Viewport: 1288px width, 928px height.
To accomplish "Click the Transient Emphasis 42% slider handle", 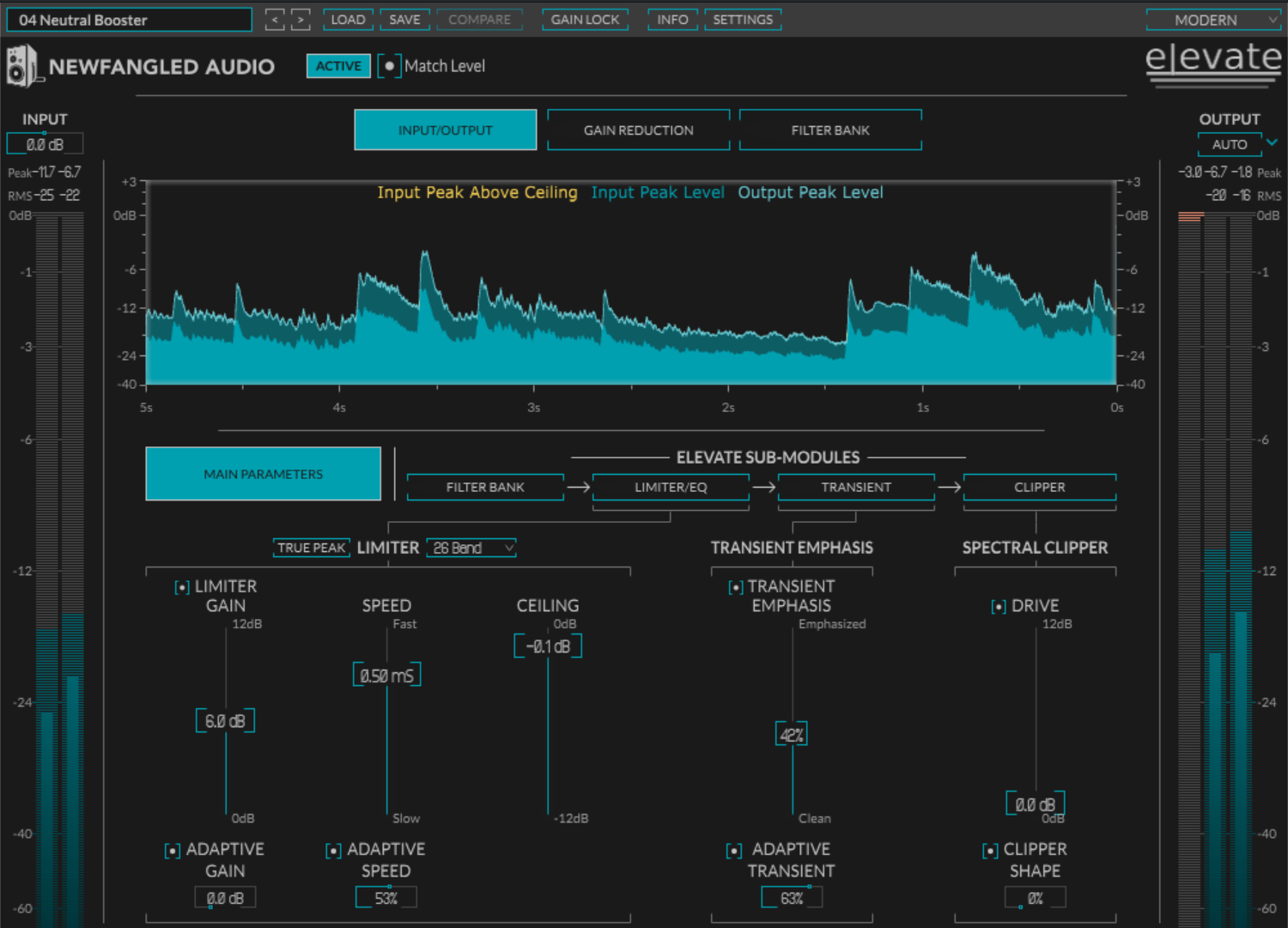I will [792, 735].
